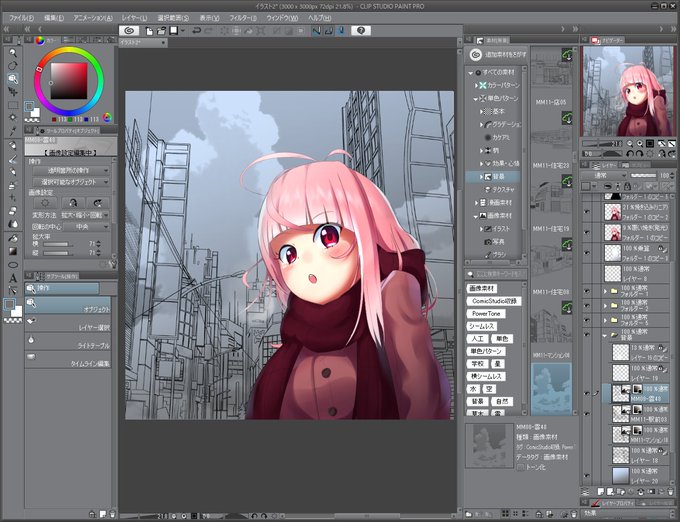Rotate canvas left in Navigator

point(631,153)
